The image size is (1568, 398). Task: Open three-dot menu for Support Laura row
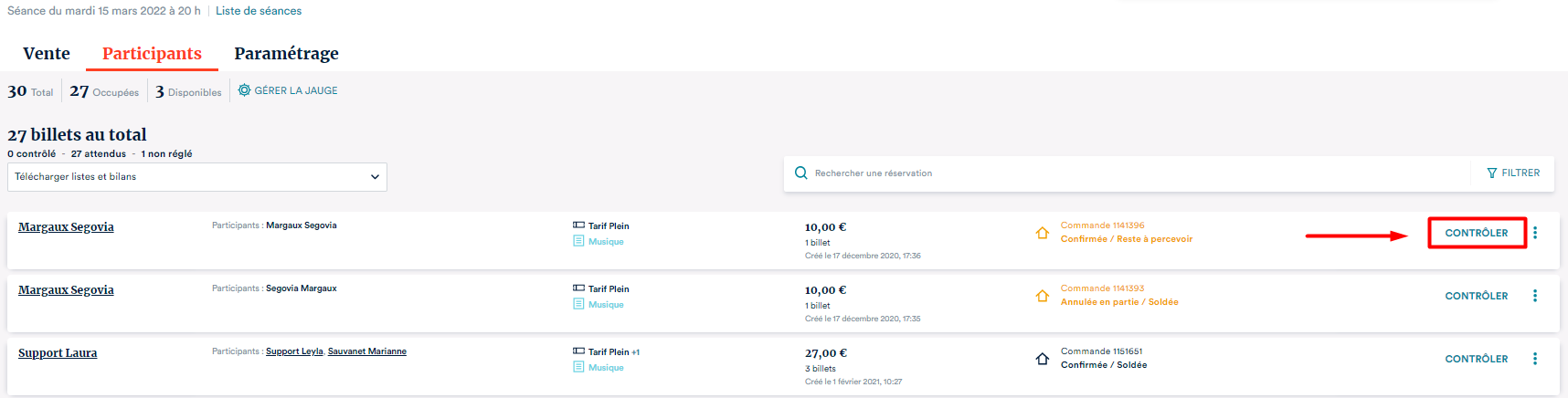pyautogui.click(x=1535, y=359)
